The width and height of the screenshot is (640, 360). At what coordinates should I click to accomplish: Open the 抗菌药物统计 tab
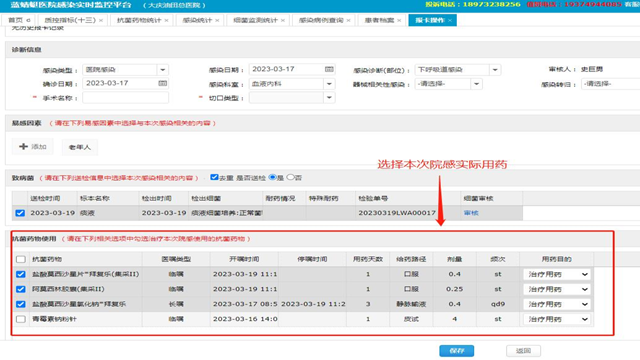139,20
